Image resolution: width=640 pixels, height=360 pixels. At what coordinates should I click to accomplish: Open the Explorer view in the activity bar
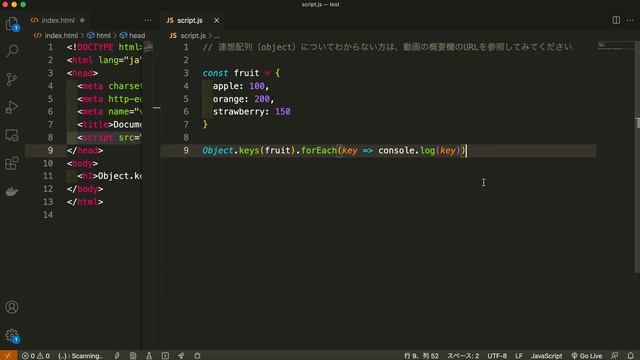coord(12,24)
